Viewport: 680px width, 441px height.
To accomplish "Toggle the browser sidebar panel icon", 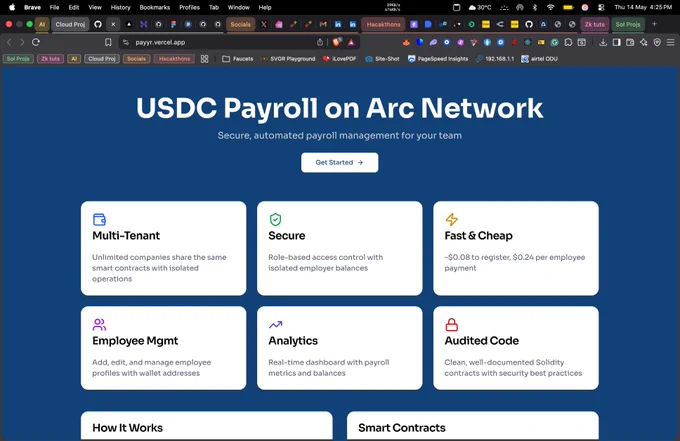I will [616, 42].
